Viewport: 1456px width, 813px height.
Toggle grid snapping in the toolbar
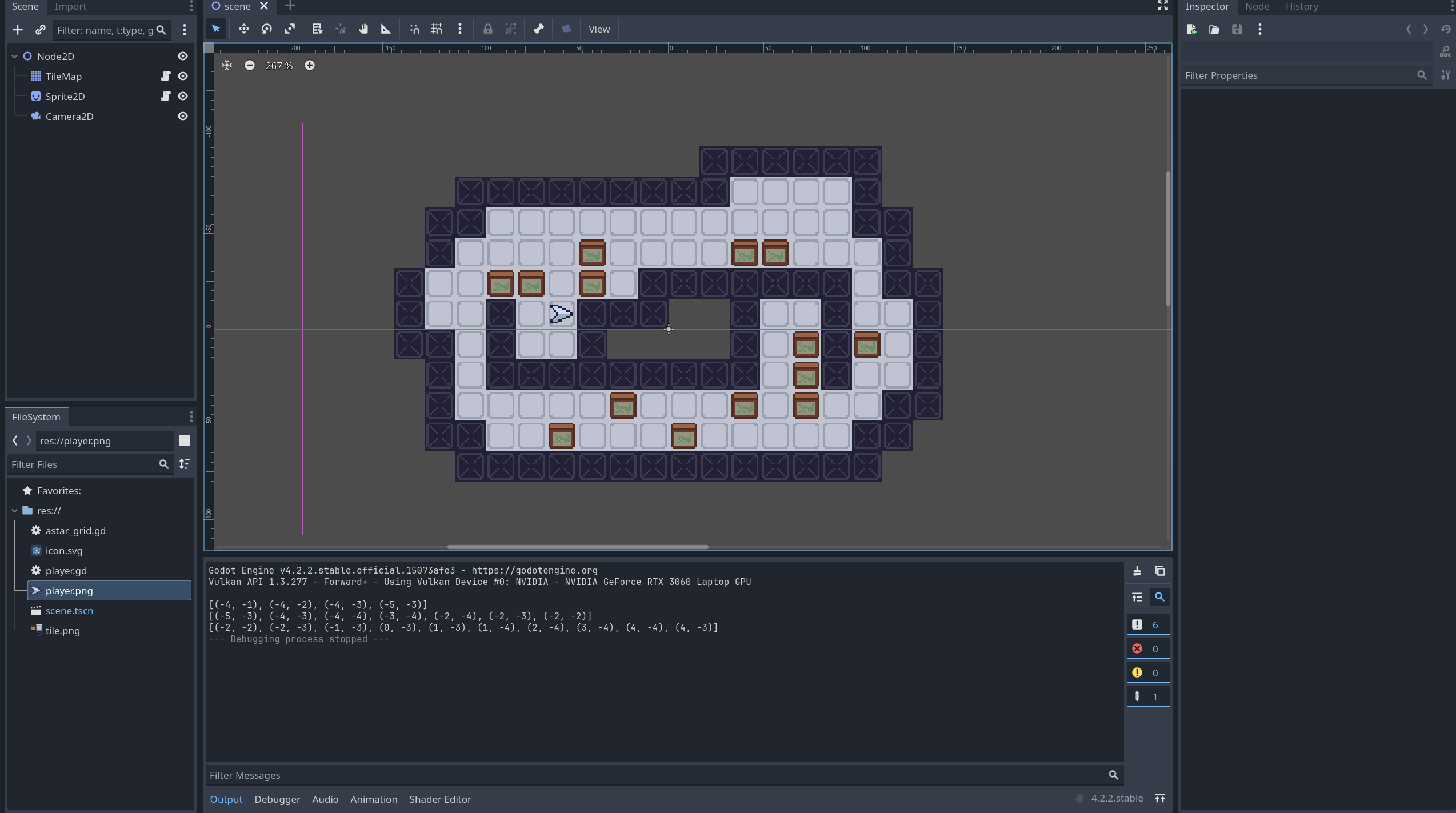tap(437, 29)
